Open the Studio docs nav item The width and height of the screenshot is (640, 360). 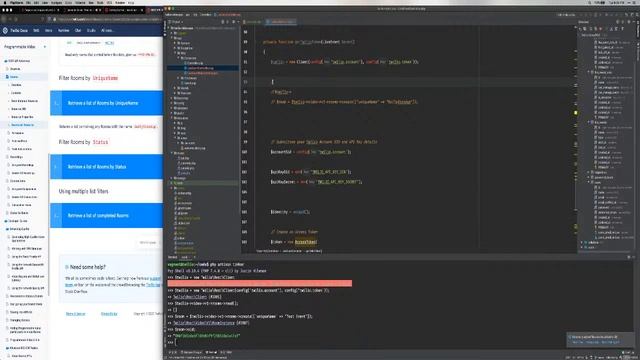[x=91, y=31]
